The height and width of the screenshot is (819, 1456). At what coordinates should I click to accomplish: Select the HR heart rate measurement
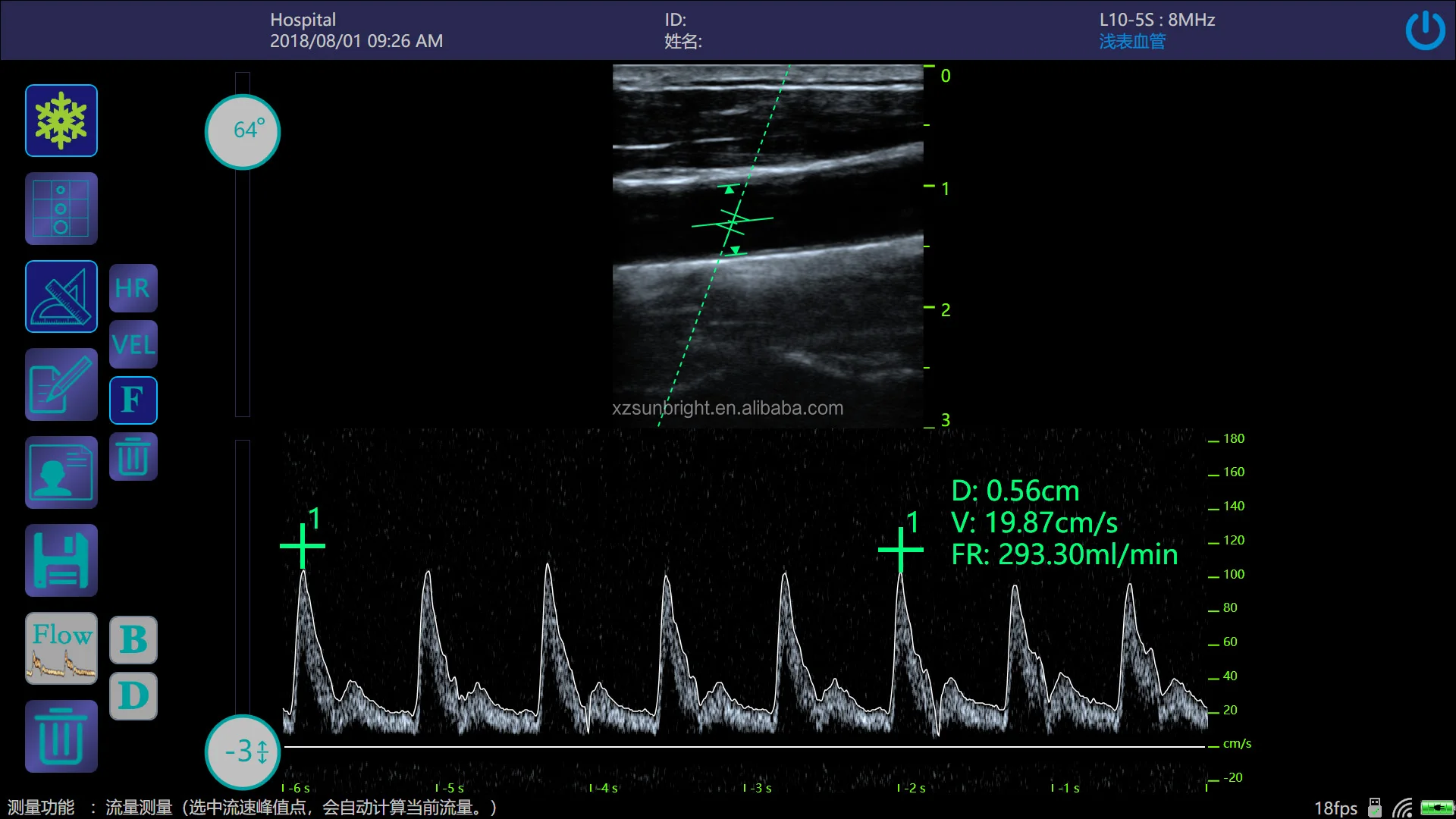[x=133, y=288]
